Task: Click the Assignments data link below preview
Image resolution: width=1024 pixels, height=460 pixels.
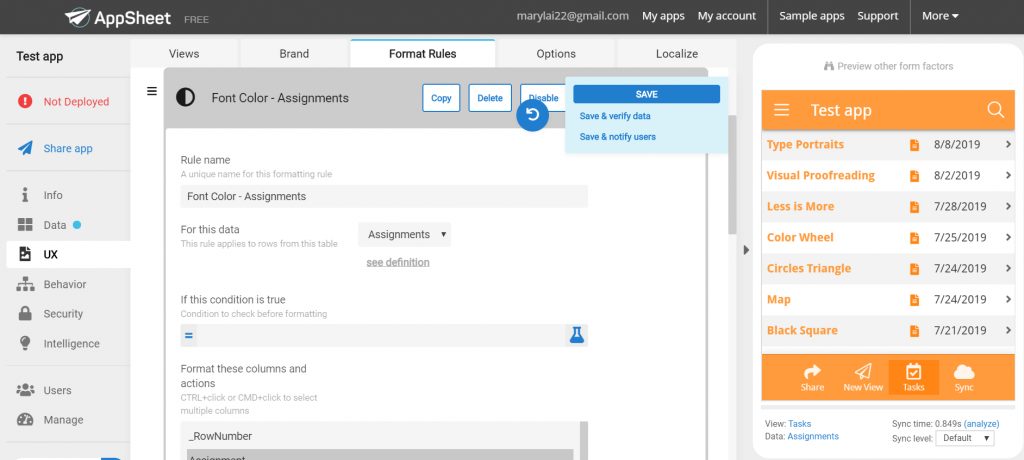Action: click(813, 436)
